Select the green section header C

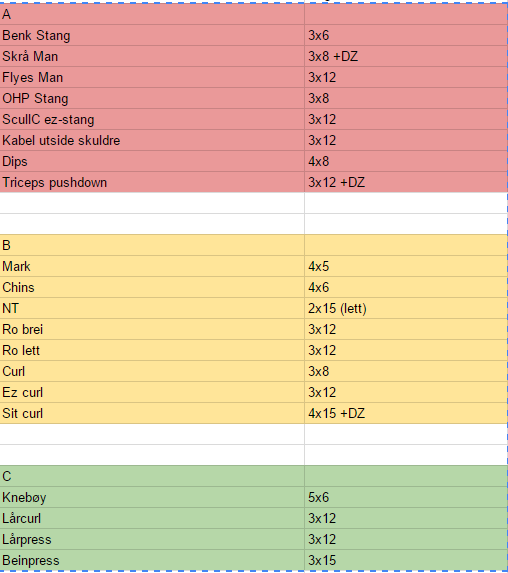152,476
